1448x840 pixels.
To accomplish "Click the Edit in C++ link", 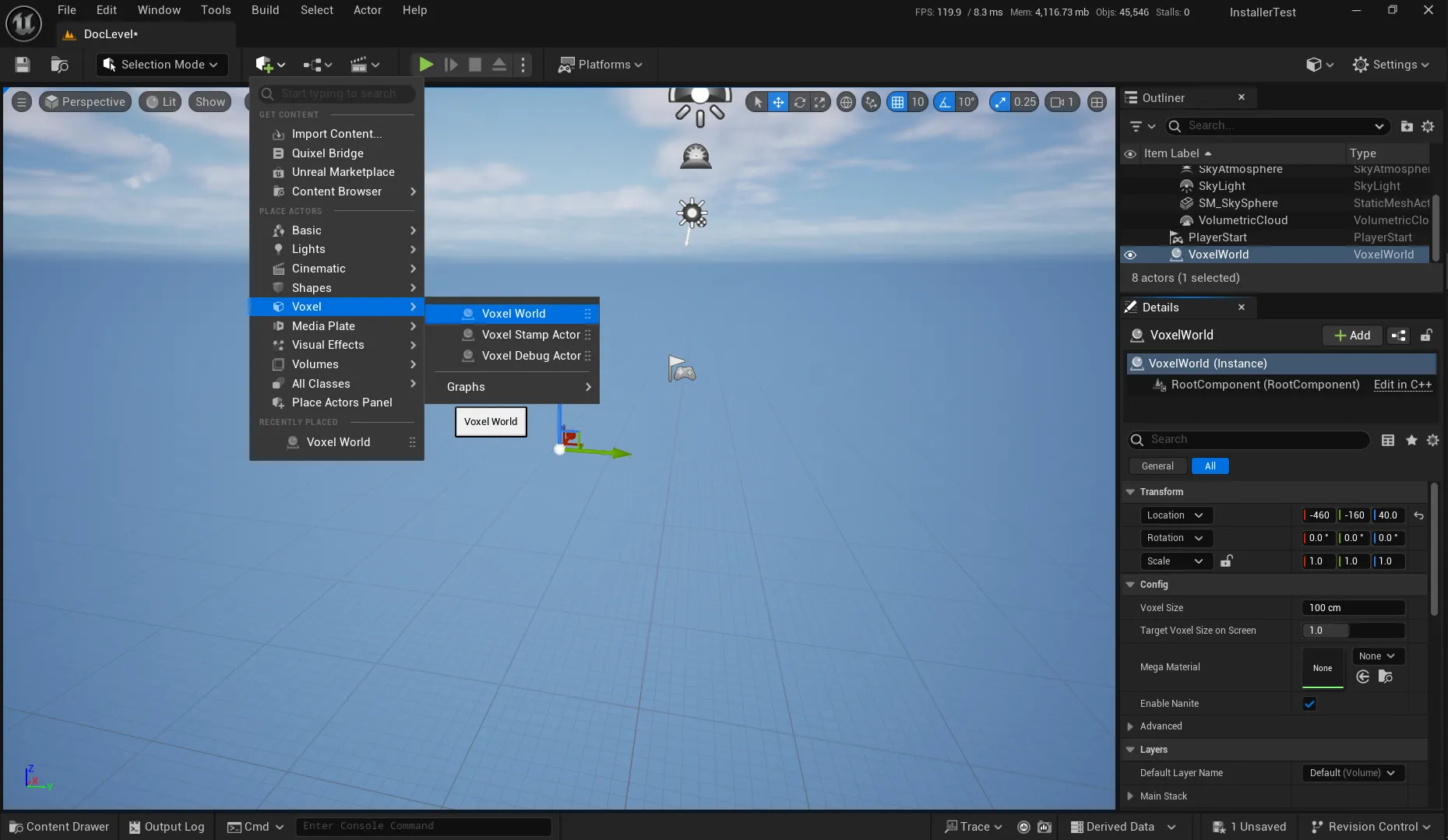I will point(1402,385).
